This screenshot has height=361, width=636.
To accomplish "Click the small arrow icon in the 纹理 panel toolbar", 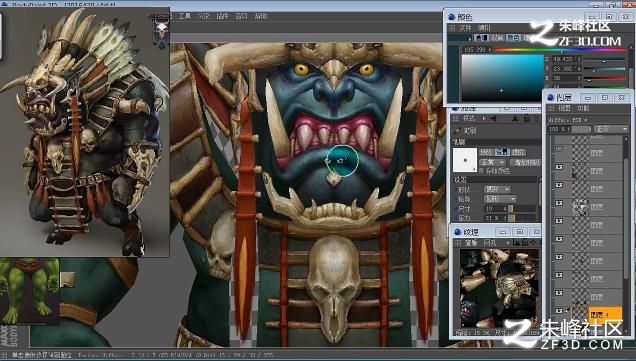I will (x=508, y=243).
